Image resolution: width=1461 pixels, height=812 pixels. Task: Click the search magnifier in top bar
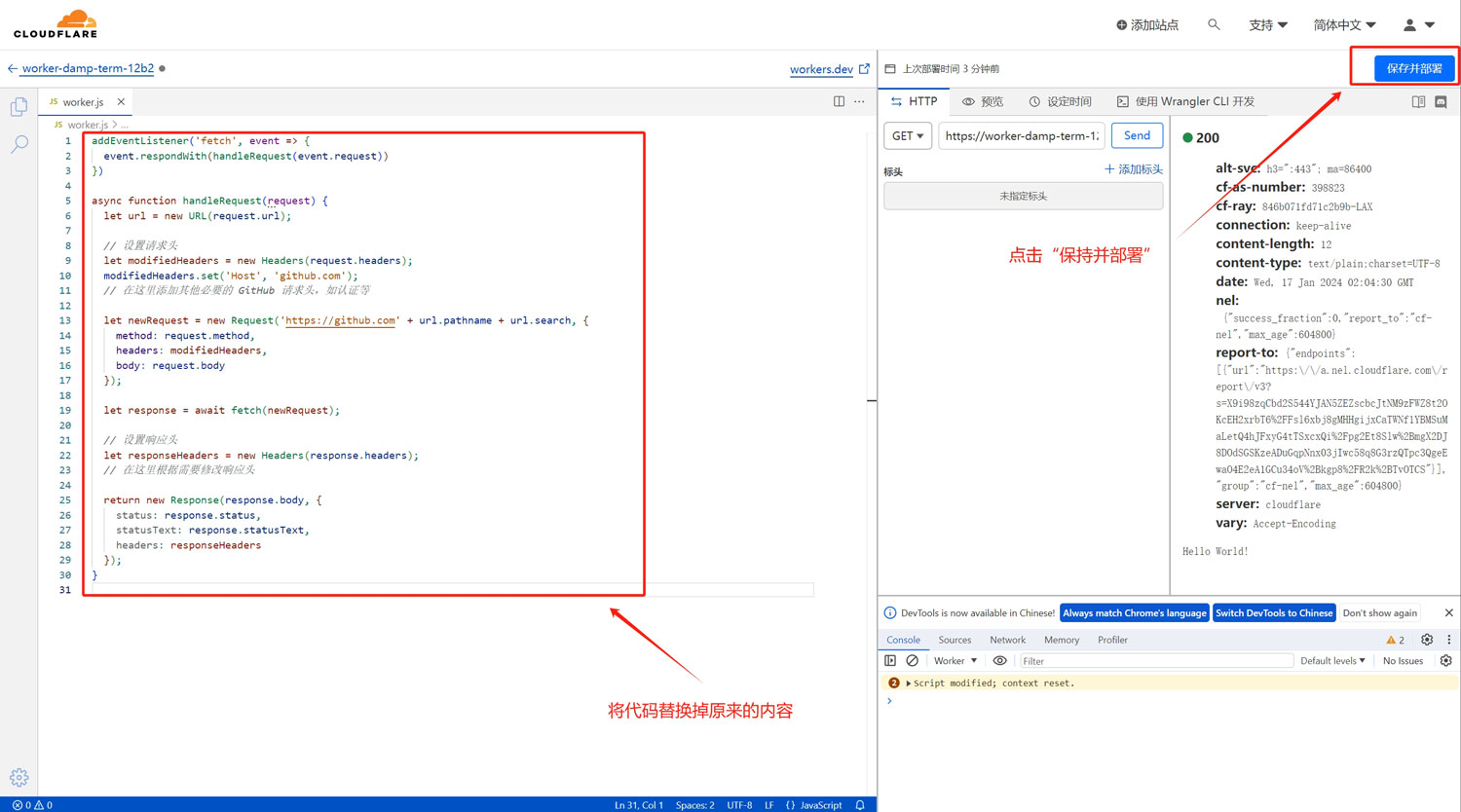coord(1214,24)
